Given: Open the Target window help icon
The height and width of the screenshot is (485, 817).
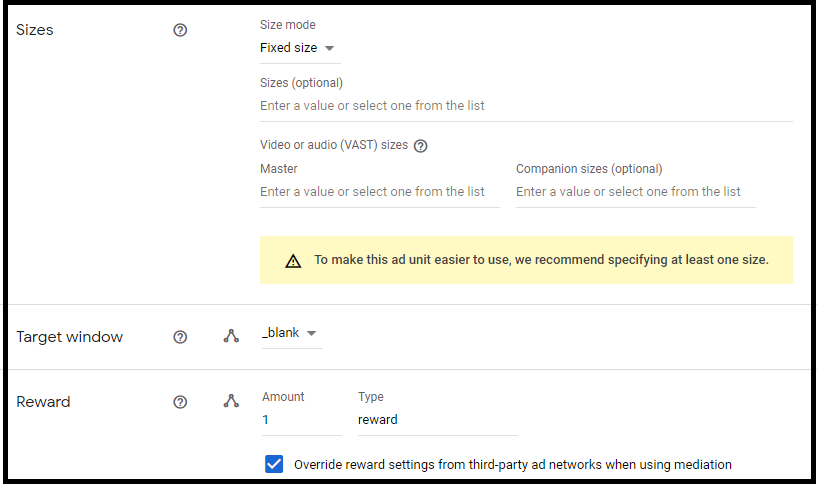Looking at the screenshot, I should (180, 337).
